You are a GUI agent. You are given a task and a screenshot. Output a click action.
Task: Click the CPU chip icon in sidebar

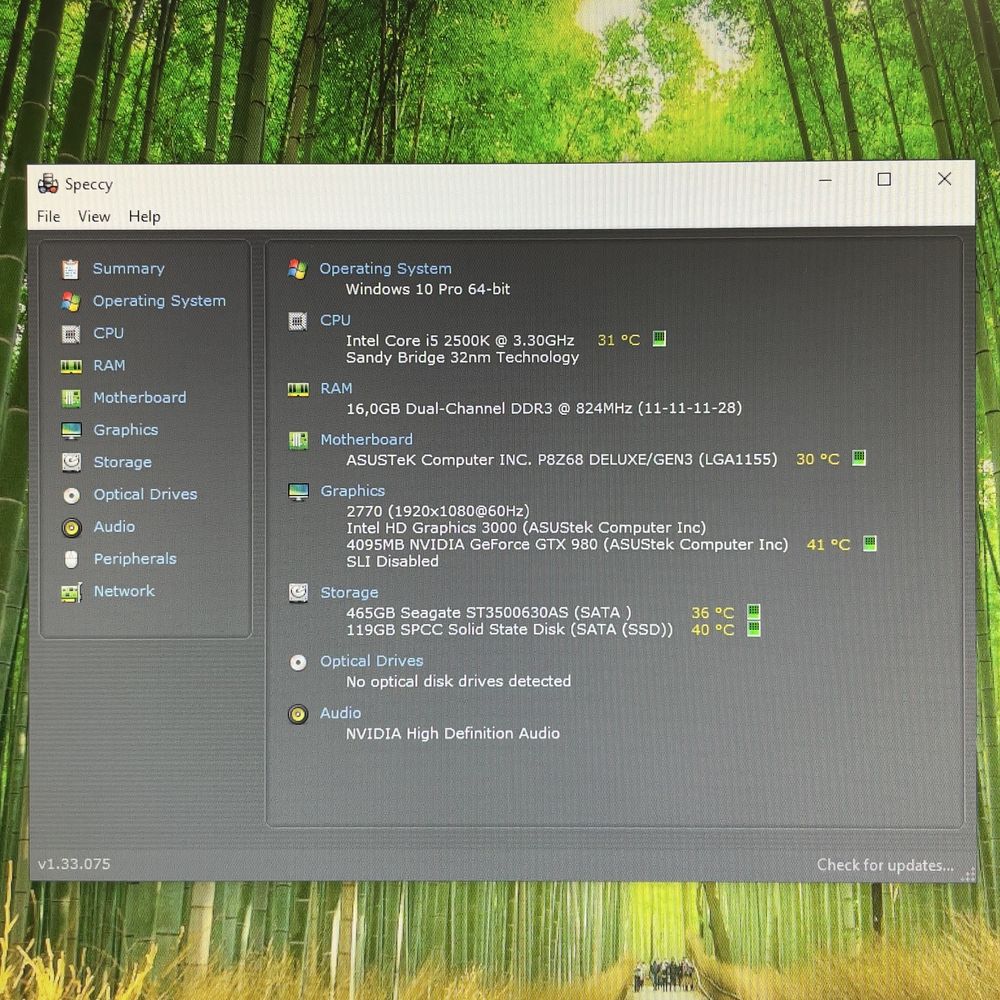(x=71, y=334)
